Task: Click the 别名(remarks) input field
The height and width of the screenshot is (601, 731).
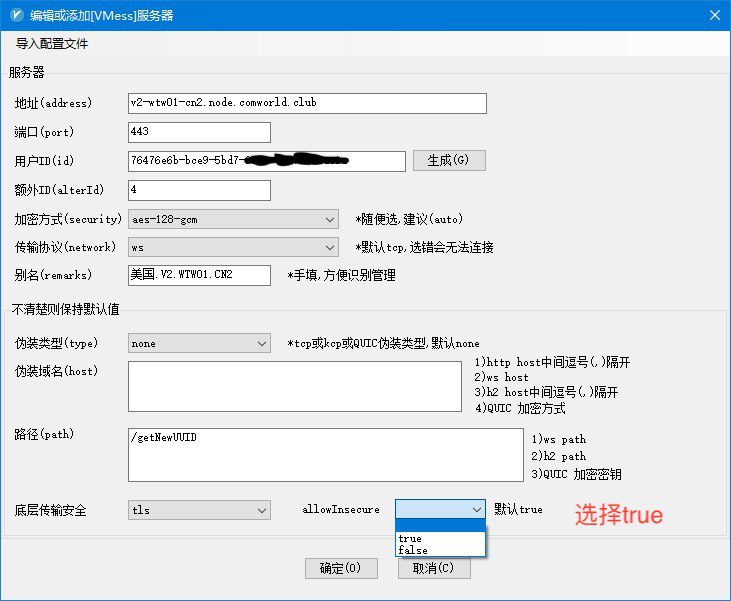Action: (199, 275)
